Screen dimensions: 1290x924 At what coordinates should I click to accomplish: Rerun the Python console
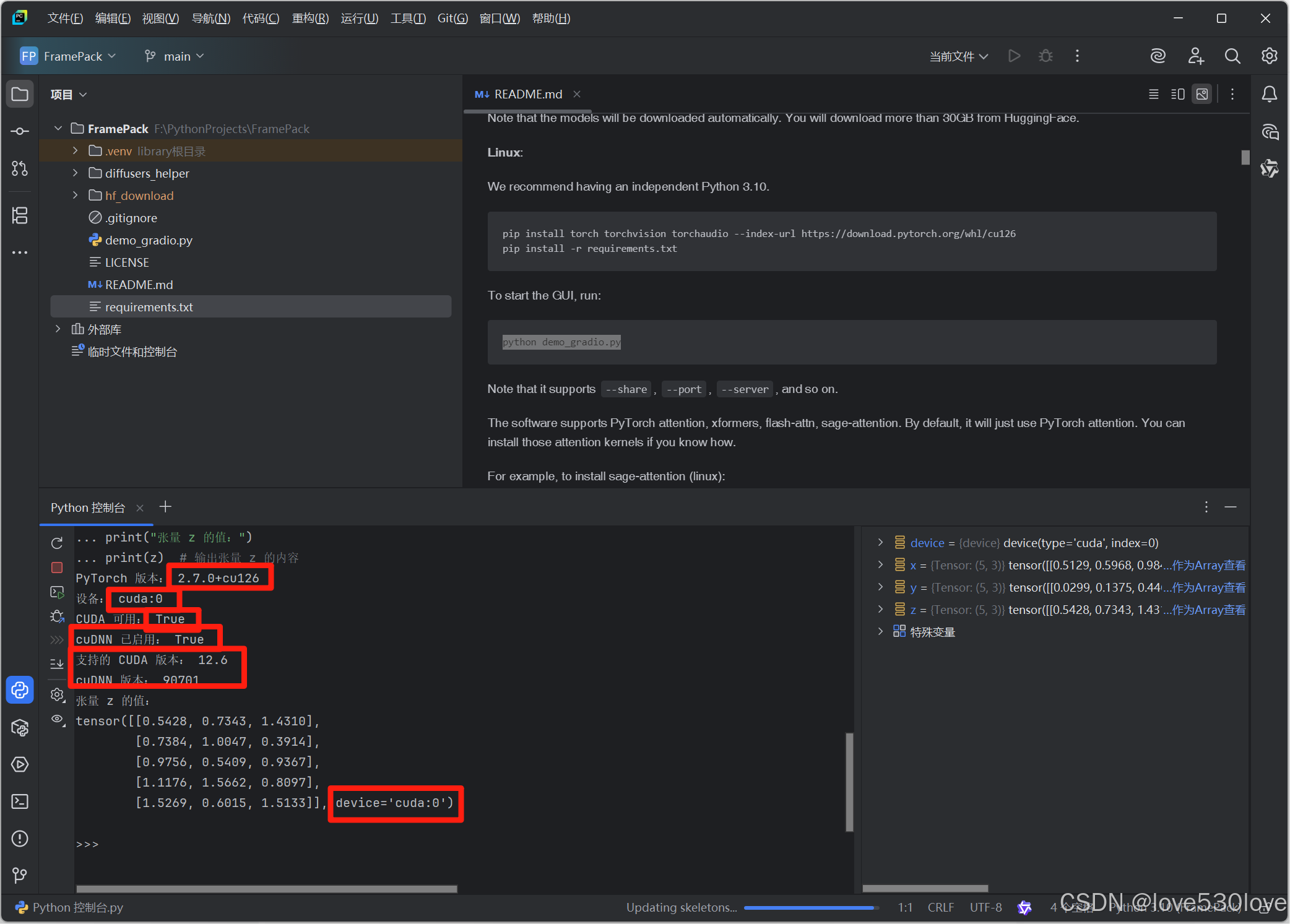[57, 543]
